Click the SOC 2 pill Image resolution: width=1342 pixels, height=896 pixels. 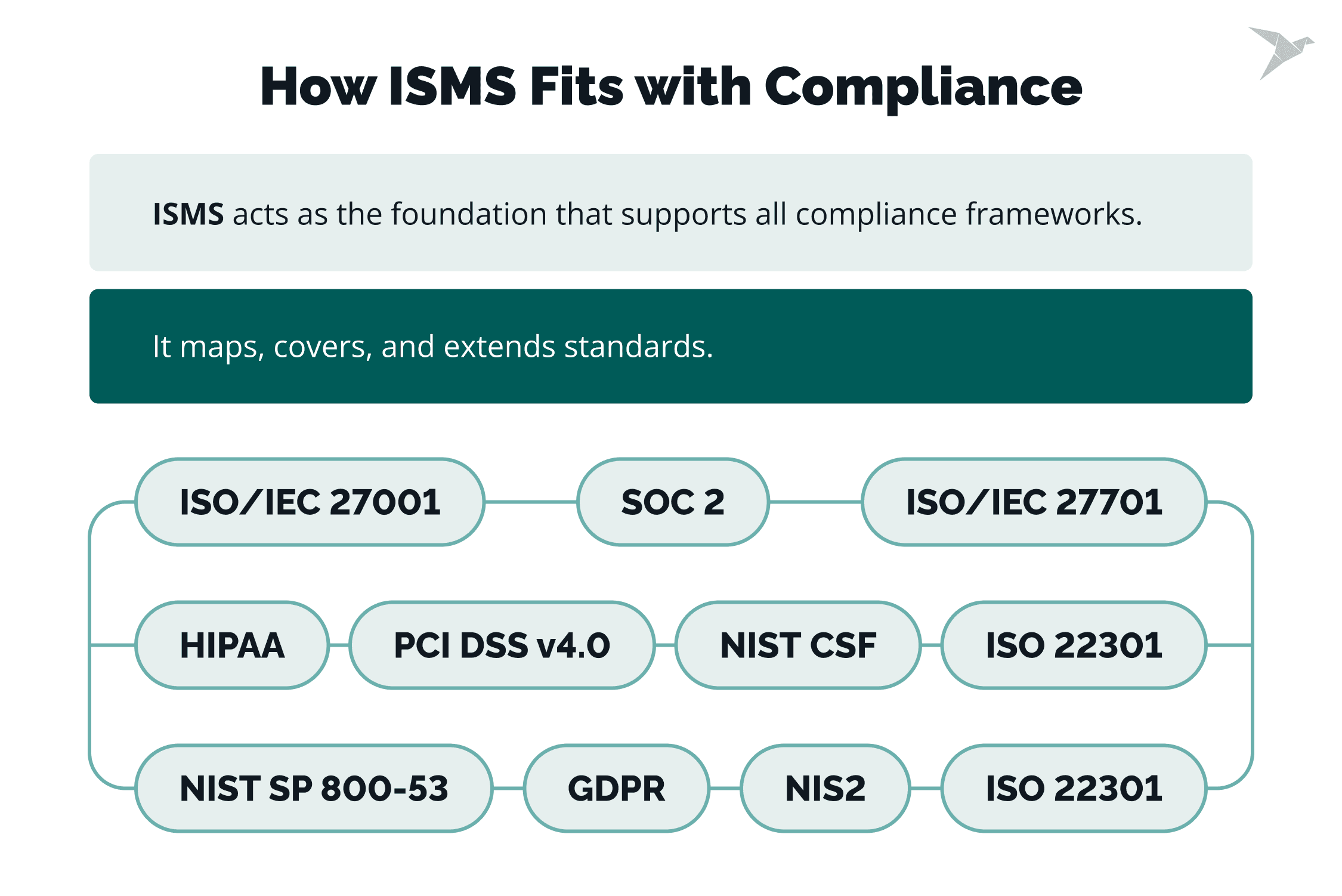[673, 502]
